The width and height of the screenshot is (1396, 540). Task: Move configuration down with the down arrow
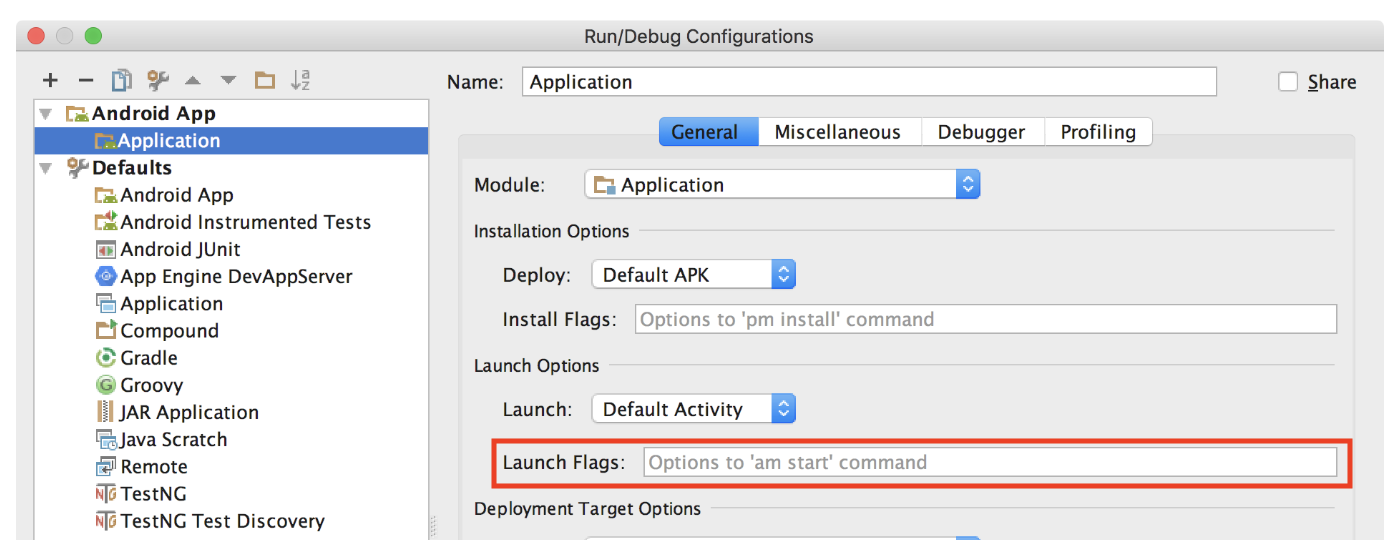229,81
